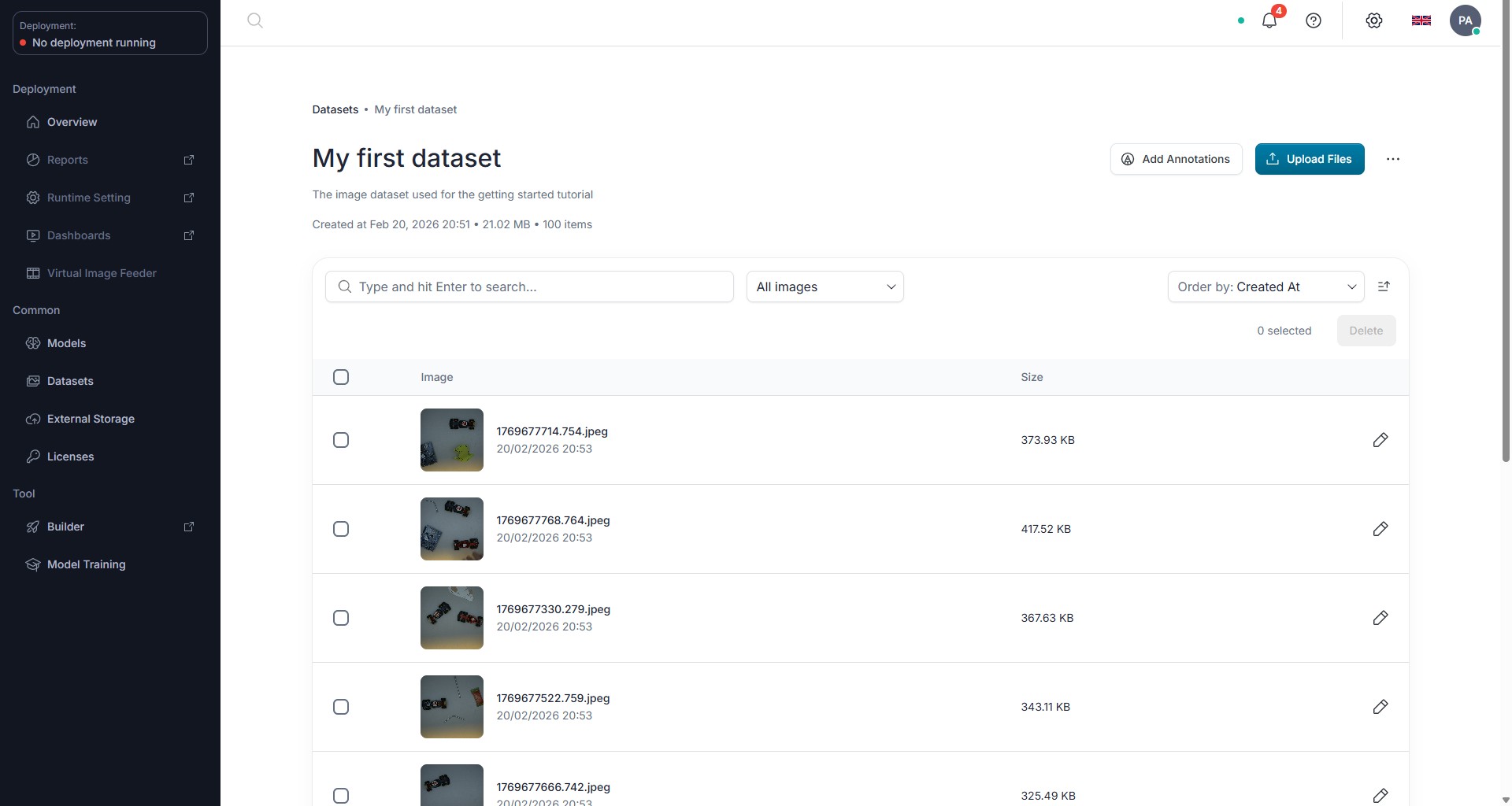Go to Overview in sidebar

[110, 122]
